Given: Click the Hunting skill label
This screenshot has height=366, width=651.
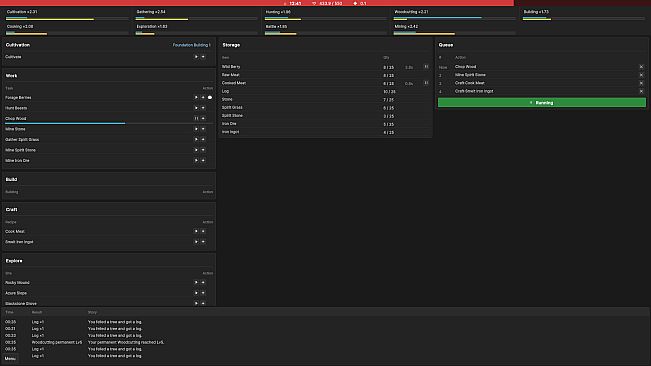Looking at the screenshot, I should pyautogui.click(x=278, y=12).
